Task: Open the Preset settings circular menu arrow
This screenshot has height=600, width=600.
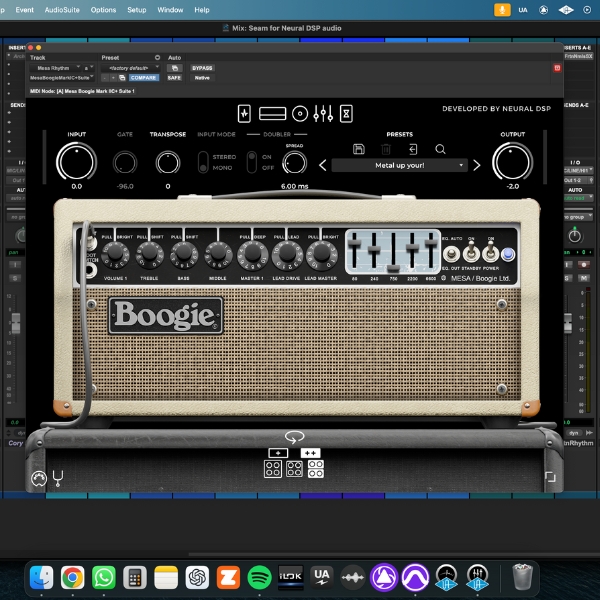Action: 157,57
